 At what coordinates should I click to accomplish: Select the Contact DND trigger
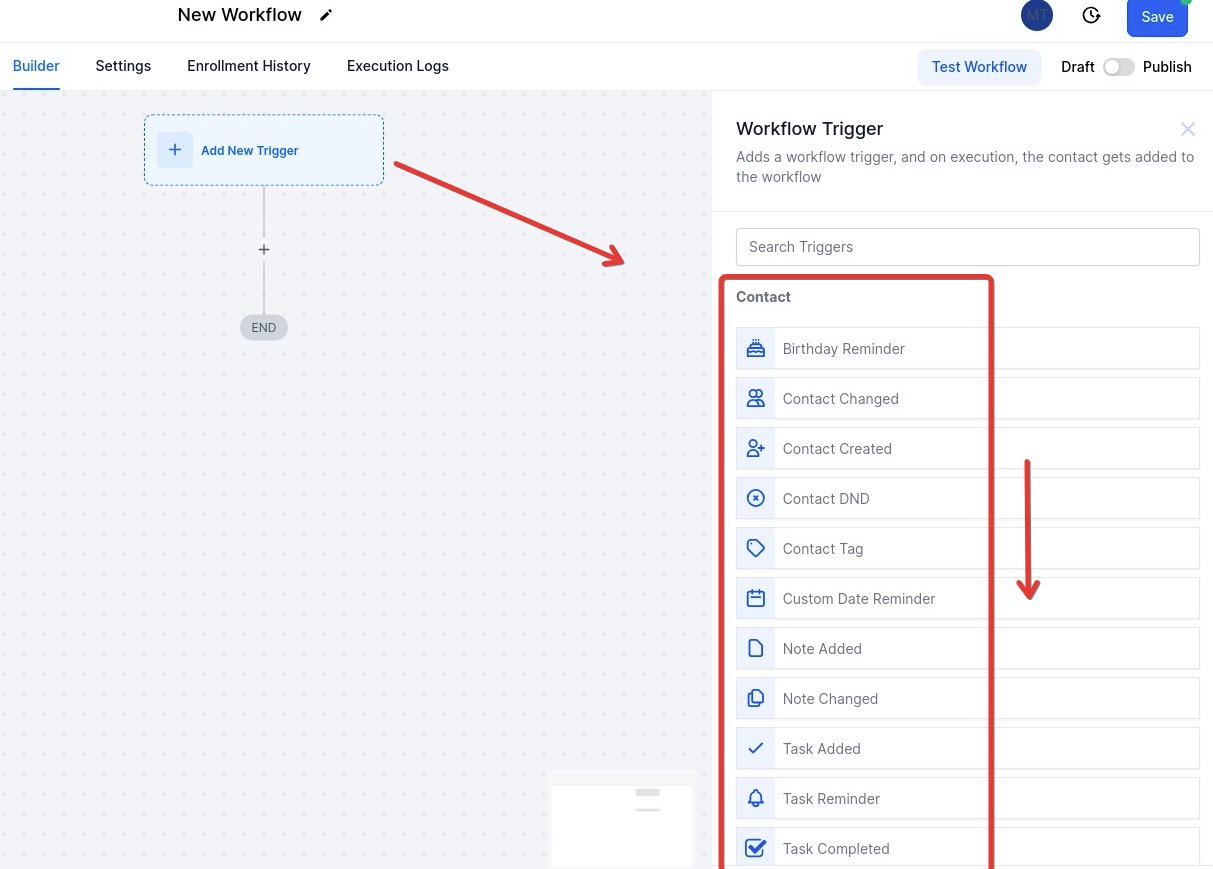tap(967, 498)
